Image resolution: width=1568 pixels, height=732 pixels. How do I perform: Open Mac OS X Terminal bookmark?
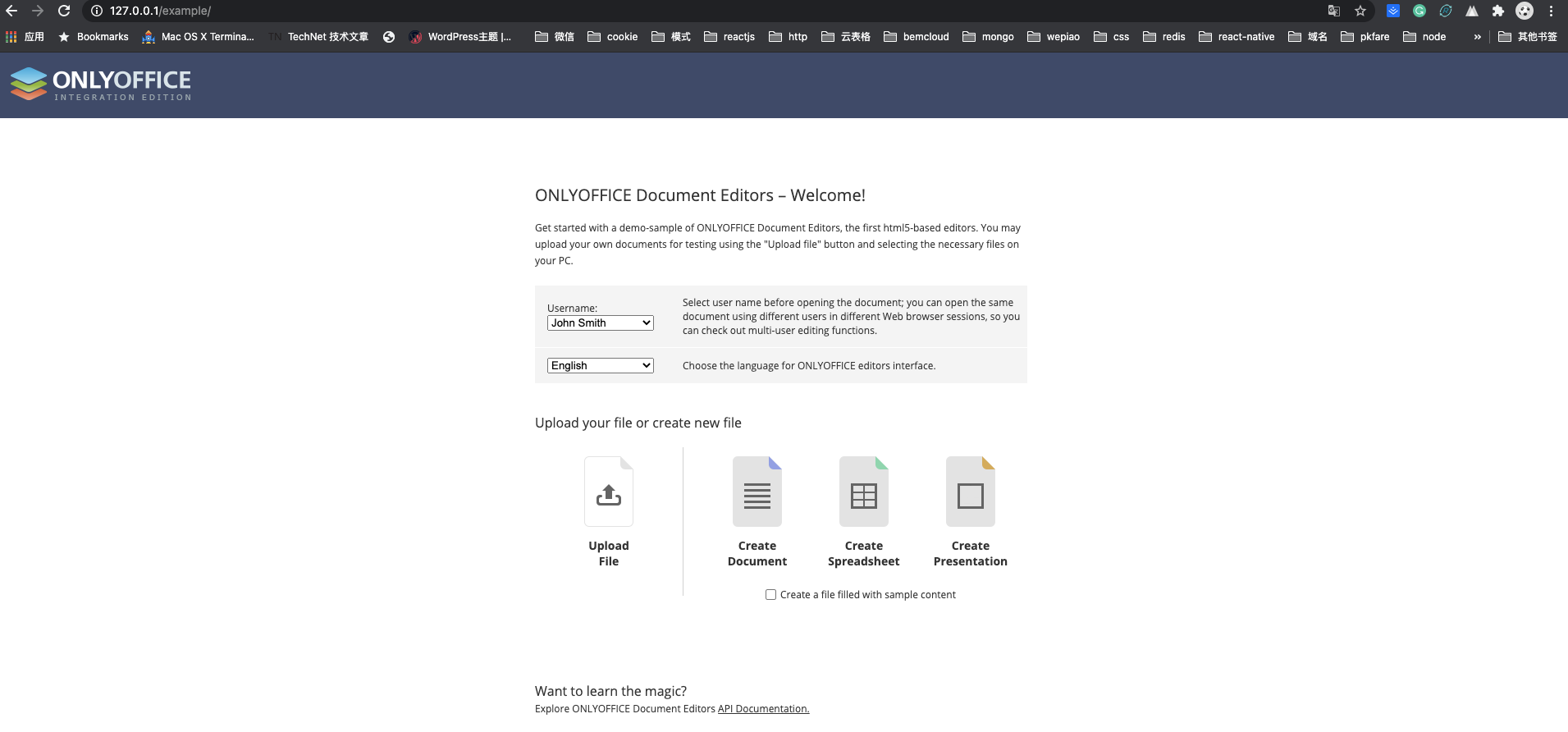(x=199, y=37)
